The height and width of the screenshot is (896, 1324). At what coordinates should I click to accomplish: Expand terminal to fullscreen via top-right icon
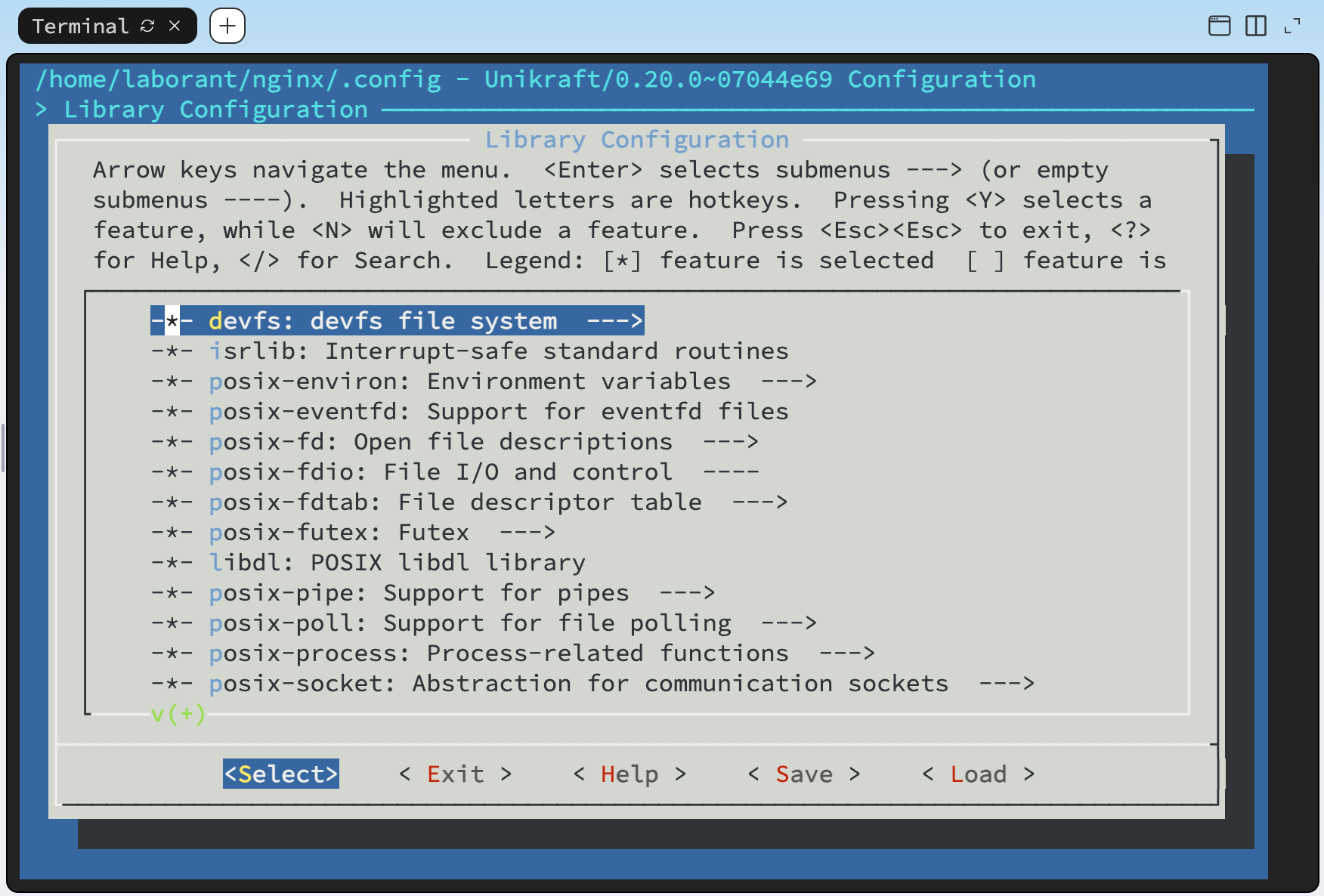(1292, 25)
